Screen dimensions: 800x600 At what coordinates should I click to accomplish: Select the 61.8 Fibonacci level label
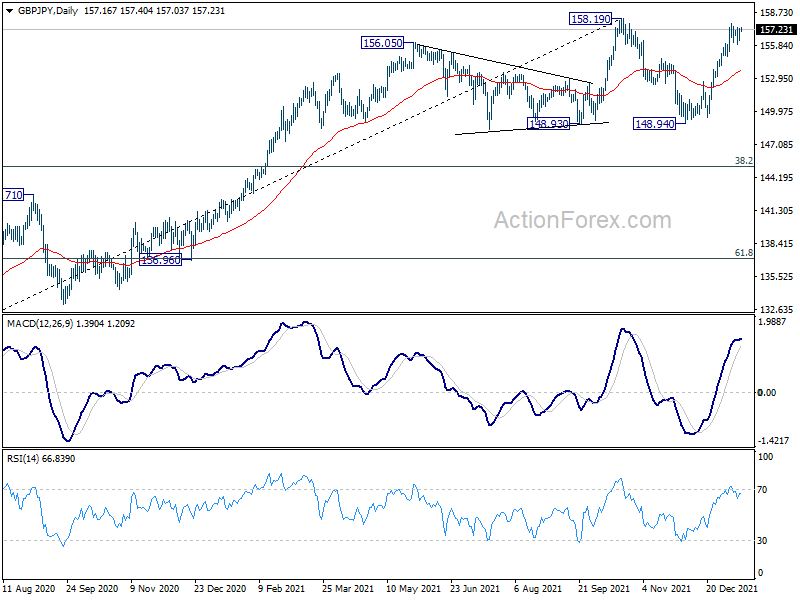click(743, 253)
